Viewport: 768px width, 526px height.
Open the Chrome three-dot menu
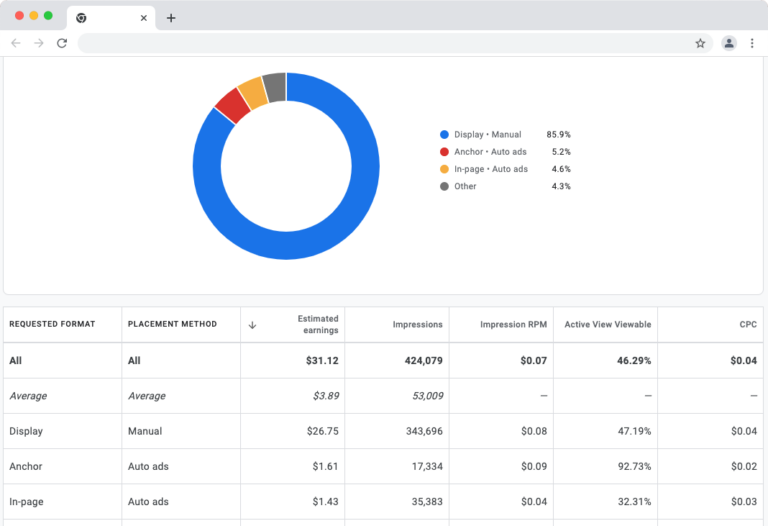click(752, 43)
